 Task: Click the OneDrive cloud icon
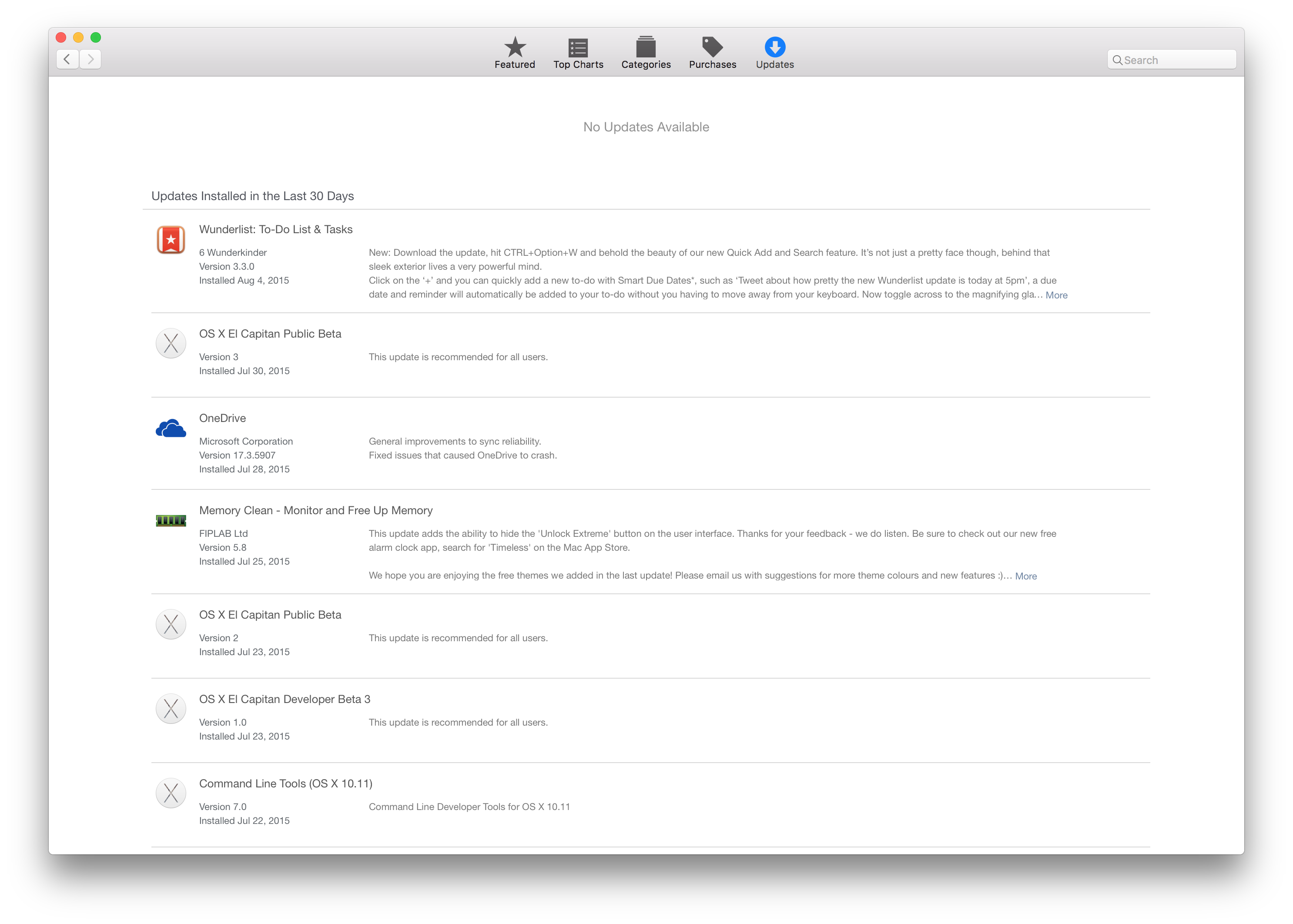(171, 429)
